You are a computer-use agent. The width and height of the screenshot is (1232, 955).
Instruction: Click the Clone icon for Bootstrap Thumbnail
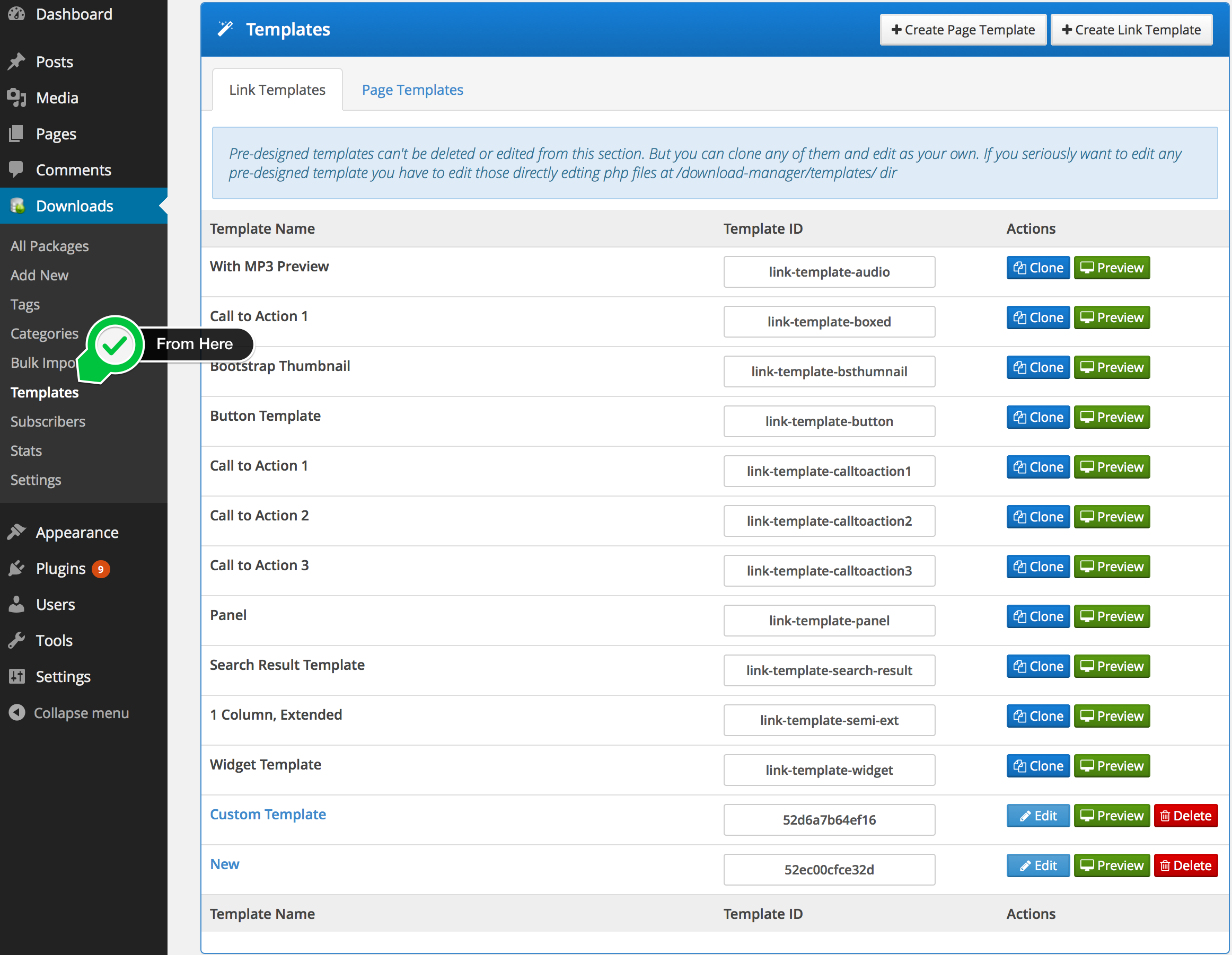[x=1037, y=367]
